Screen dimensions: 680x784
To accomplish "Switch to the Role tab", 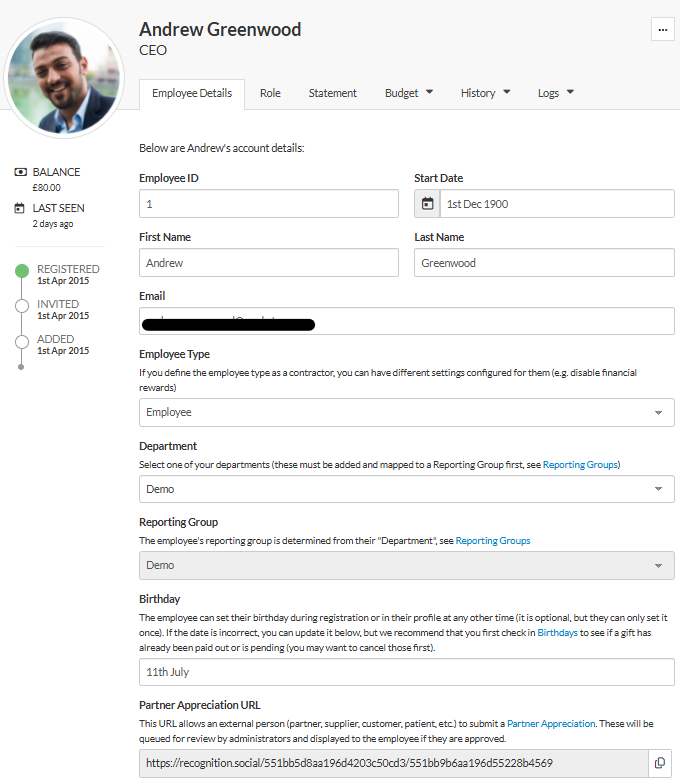I will (x=270, y=93).
